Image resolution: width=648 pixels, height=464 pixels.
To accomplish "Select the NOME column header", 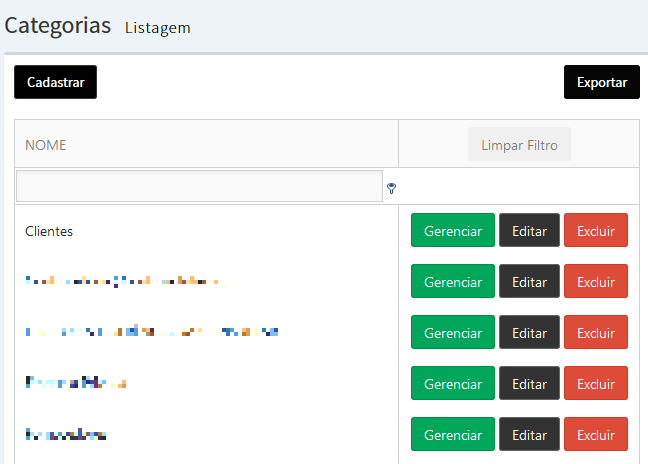I will [x=45, y=145].
